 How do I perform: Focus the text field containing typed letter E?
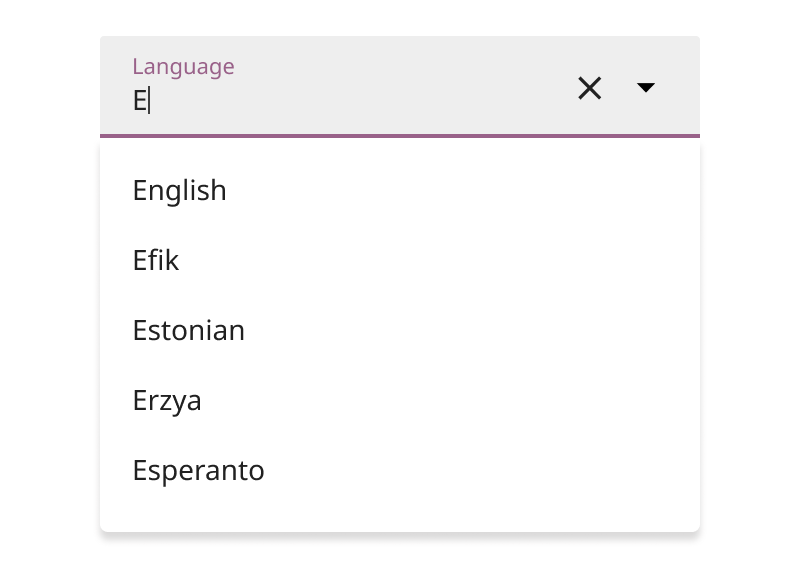340,101
